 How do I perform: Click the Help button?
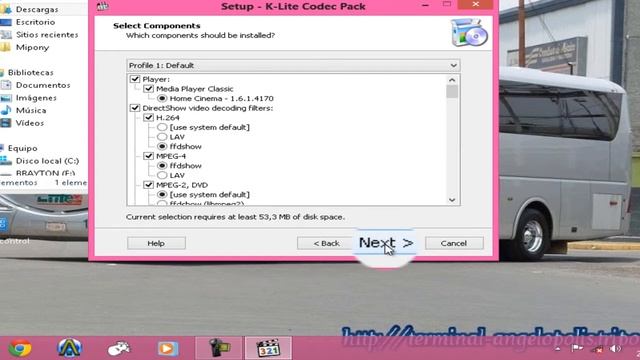pyautogui.click(x=156, y=243)
